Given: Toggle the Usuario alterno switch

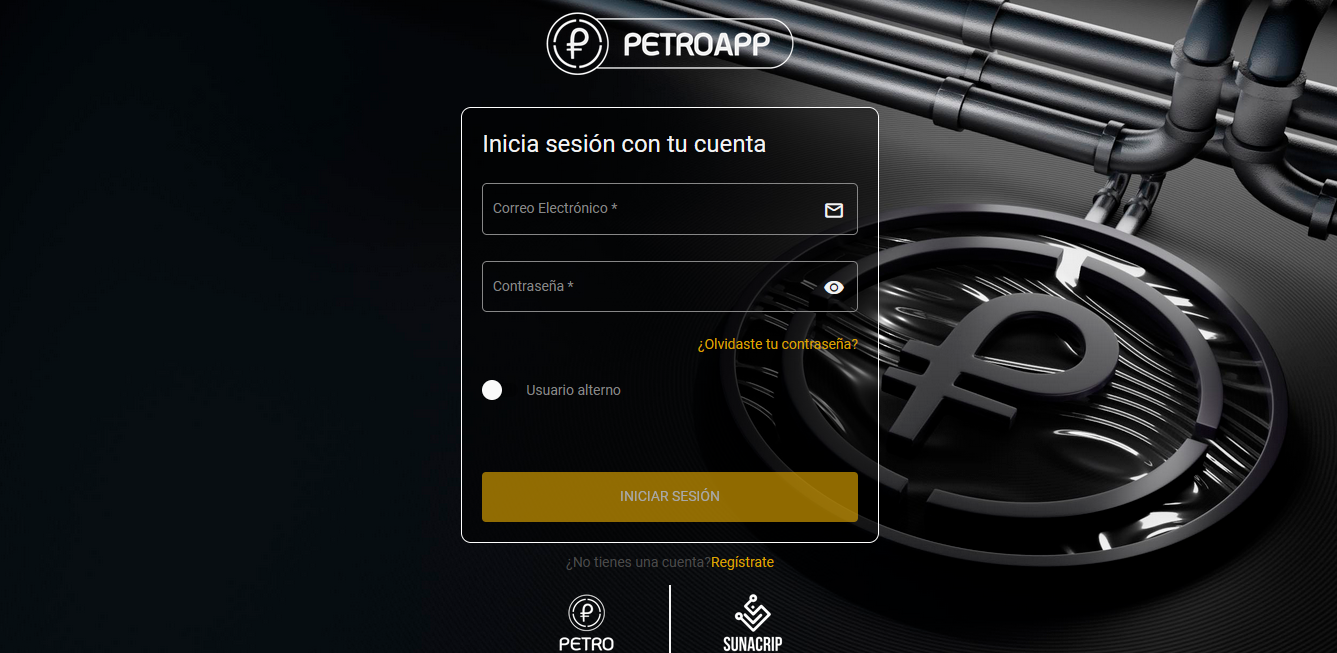Looking at the screenshot, I should click(492, 390).
